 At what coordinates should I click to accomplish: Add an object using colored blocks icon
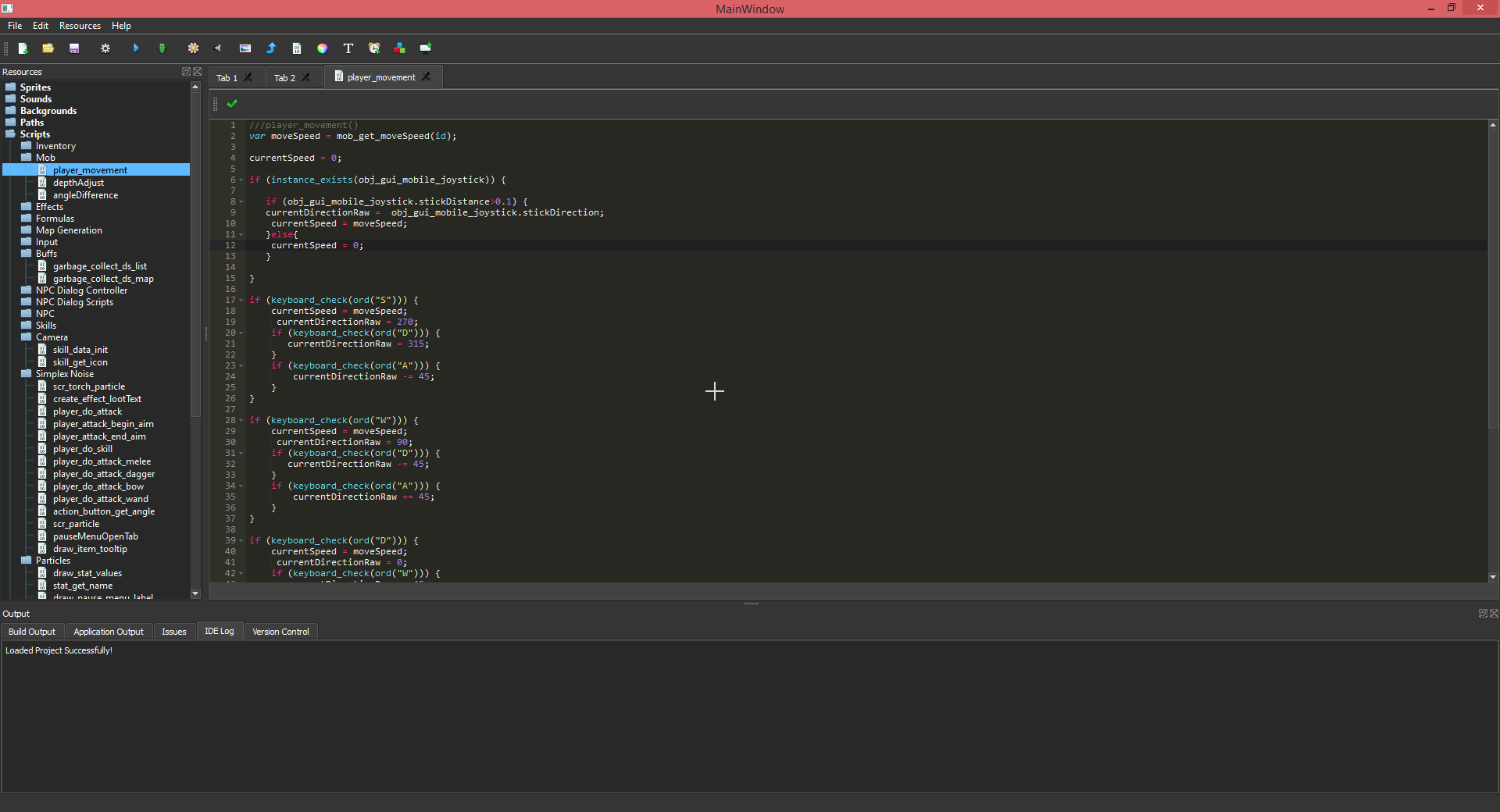coord(400,48)
